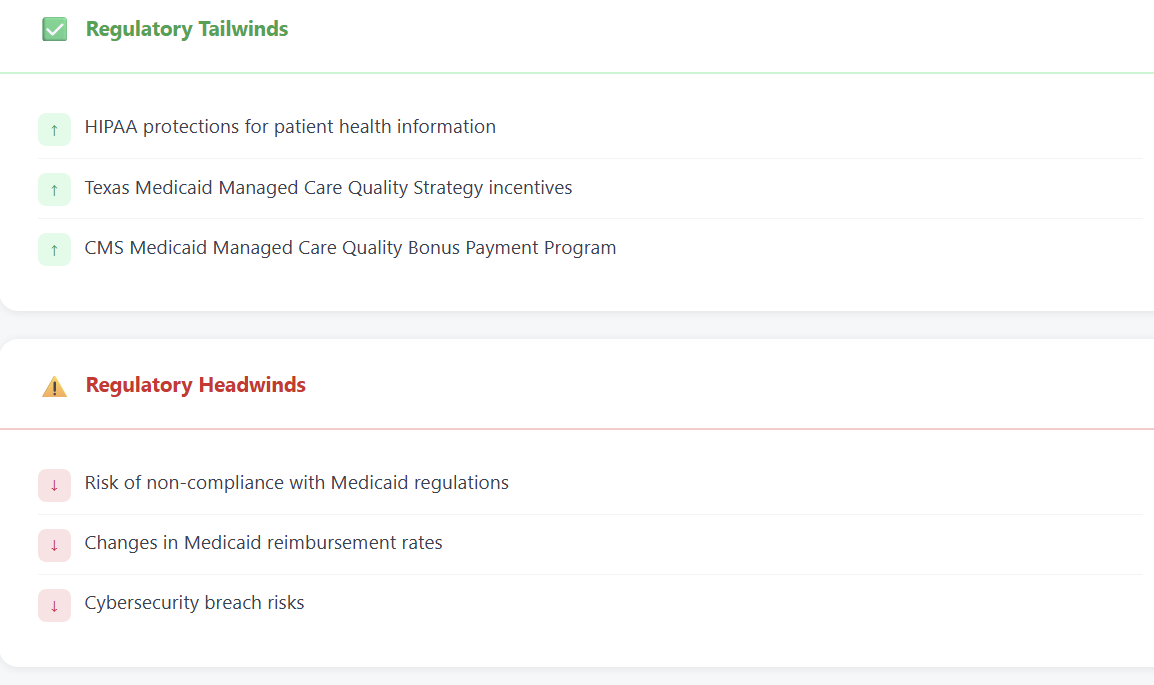The image size is (1154, 685).
Task: Click the Cybersecurity breach risks item
Action: pyautogui.click(x=194, y=603)
